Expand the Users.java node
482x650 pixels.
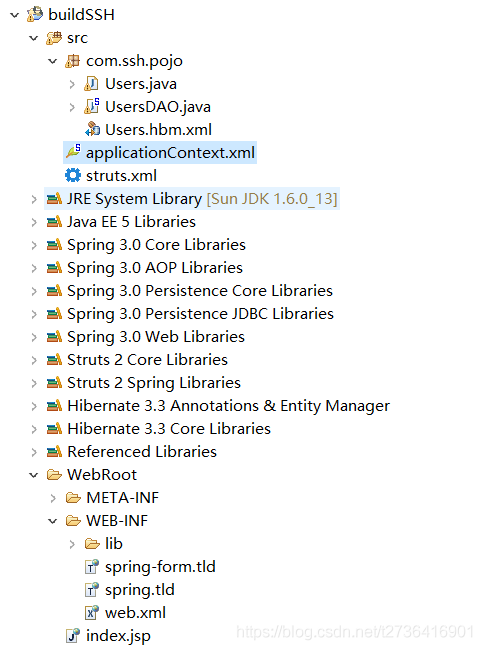coord(72,85)
